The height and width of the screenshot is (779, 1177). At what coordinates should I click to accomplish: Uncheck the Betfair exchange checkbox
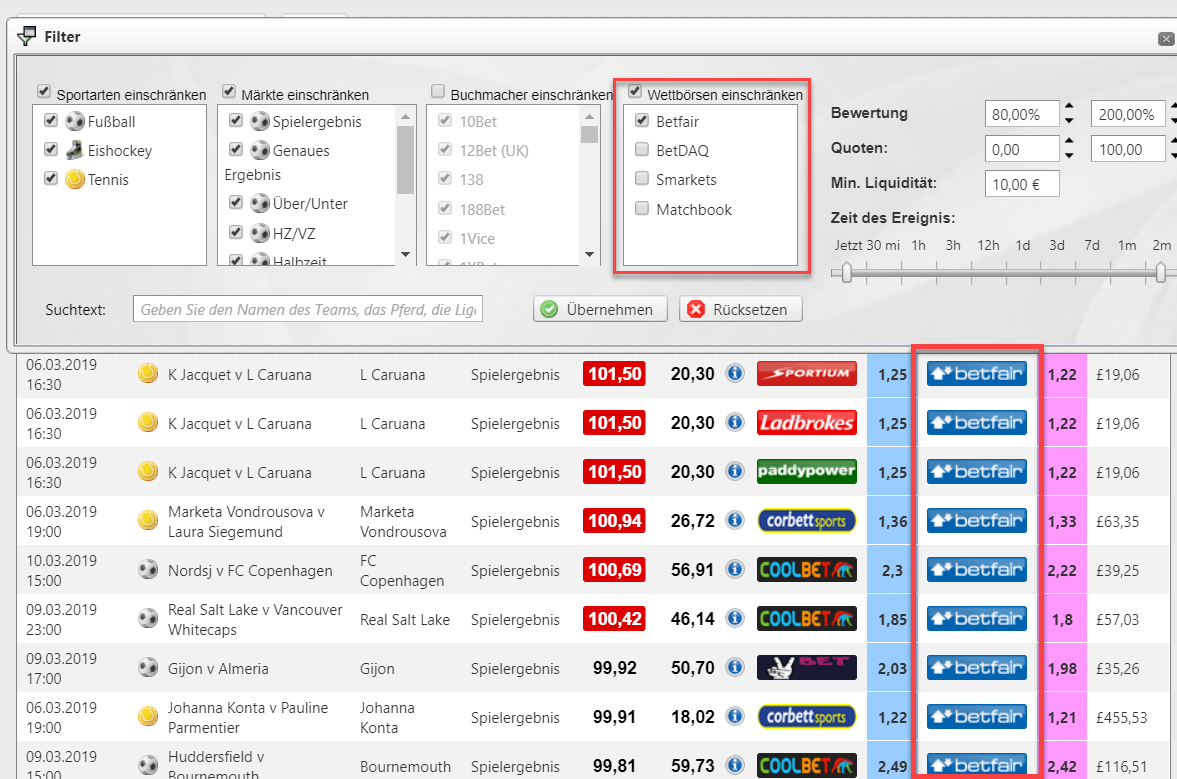click(x=642, y=120)
